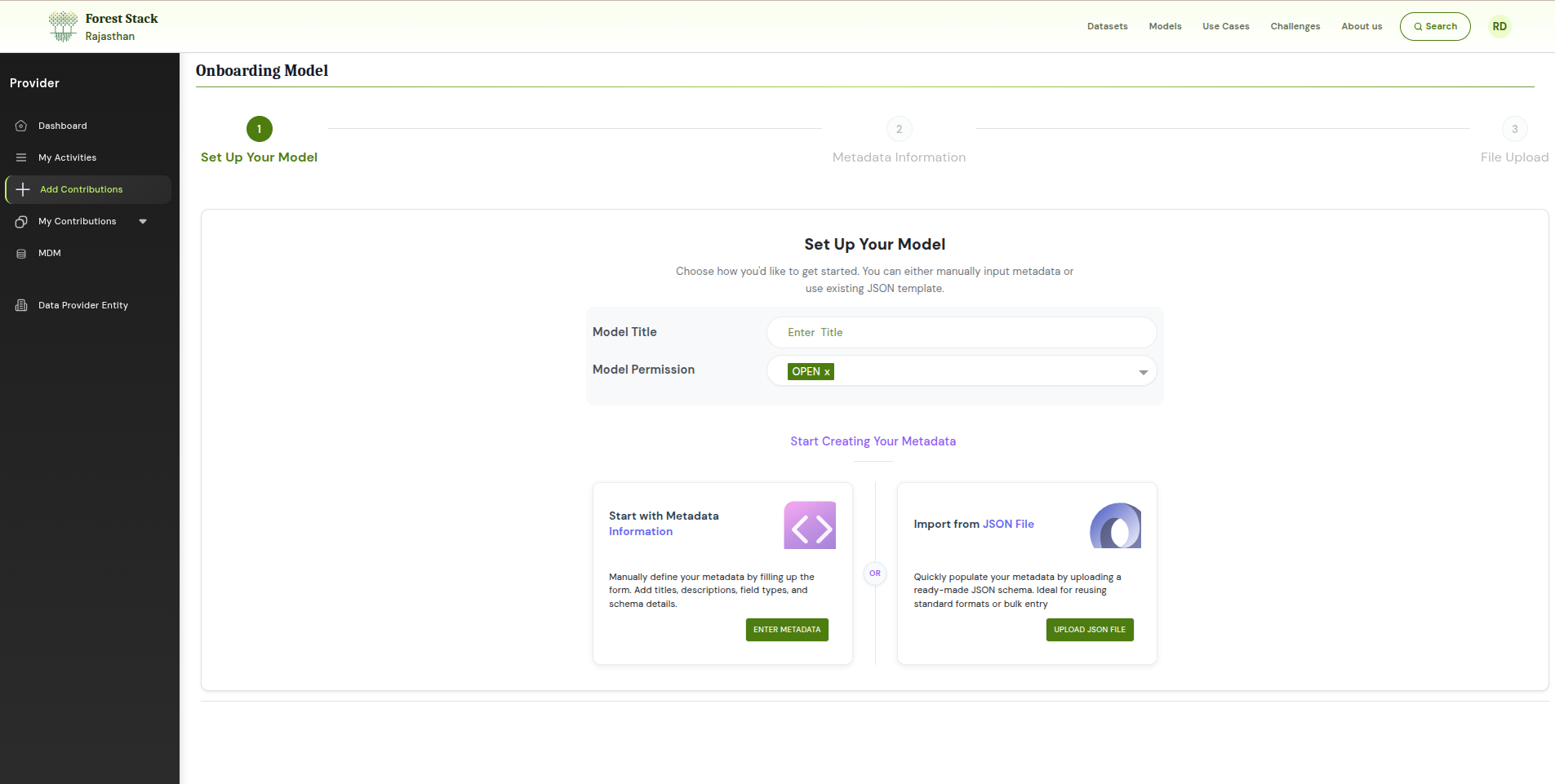
Task: Click the purple code brackets icon
Action: [x=810, y=525]
